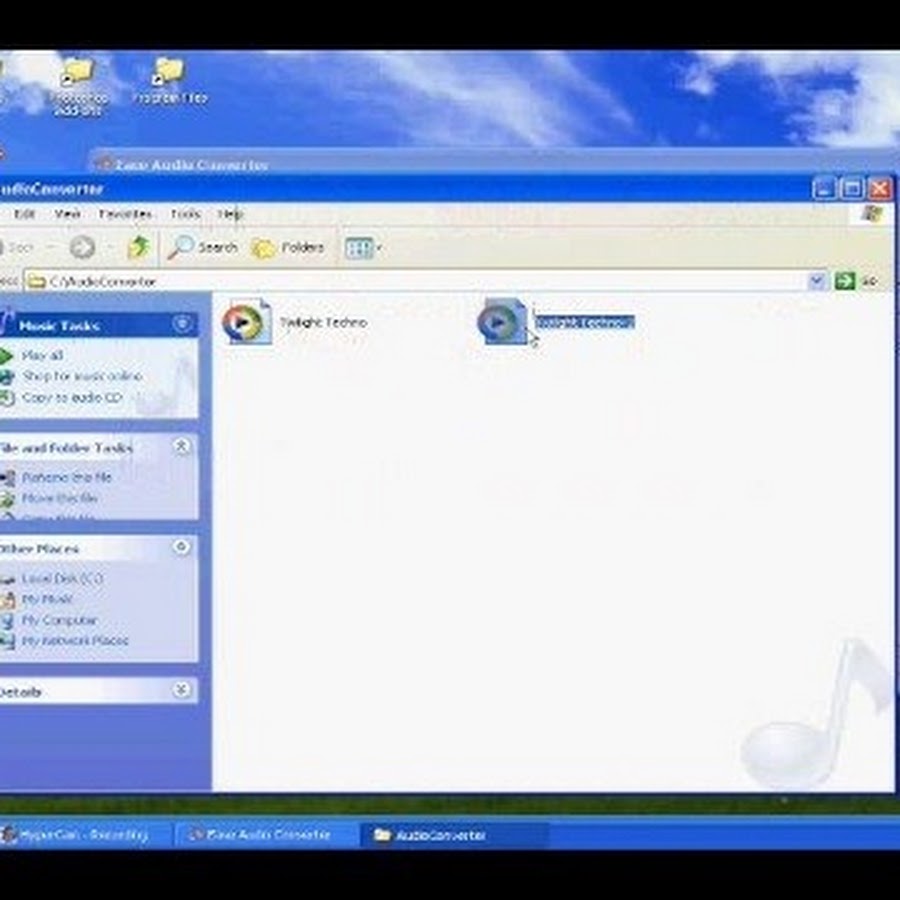Image resolution: width=900 pixels, height=900 pixels.
Task: Open the Tools menu
Action: tap(185, 214)
